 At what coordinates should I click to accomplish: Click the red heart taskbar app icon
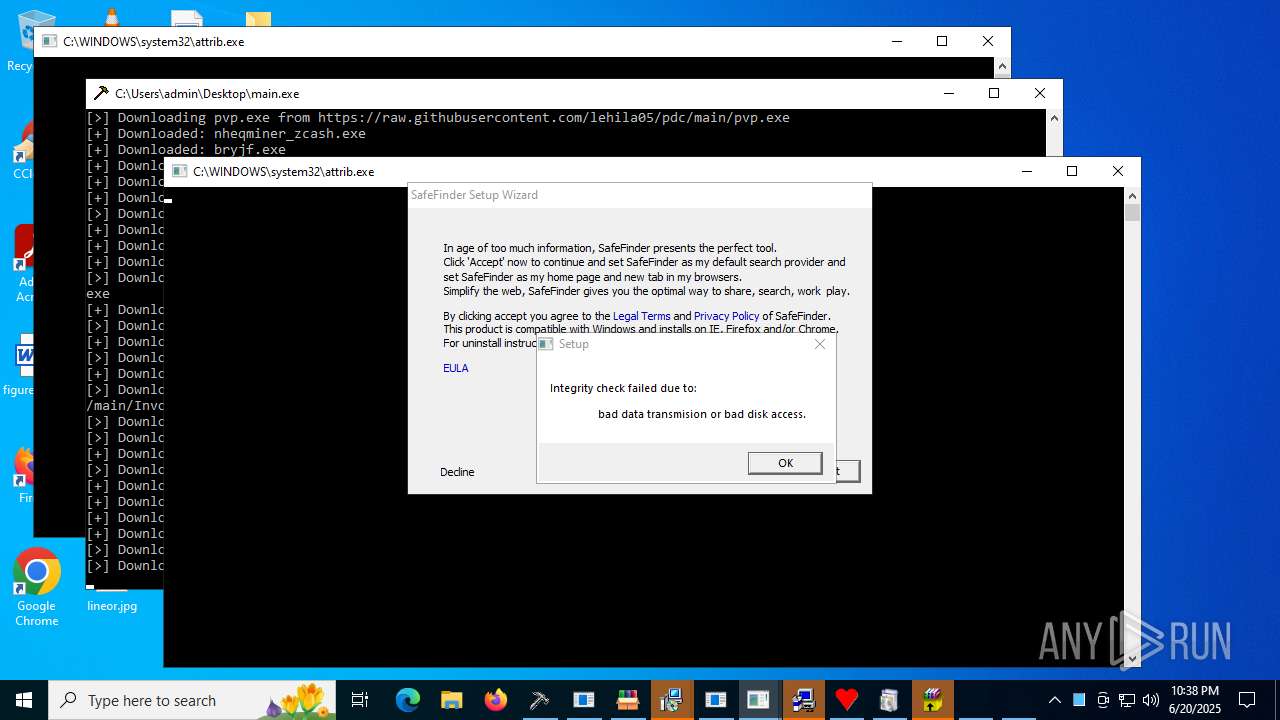tap(846, 700)
